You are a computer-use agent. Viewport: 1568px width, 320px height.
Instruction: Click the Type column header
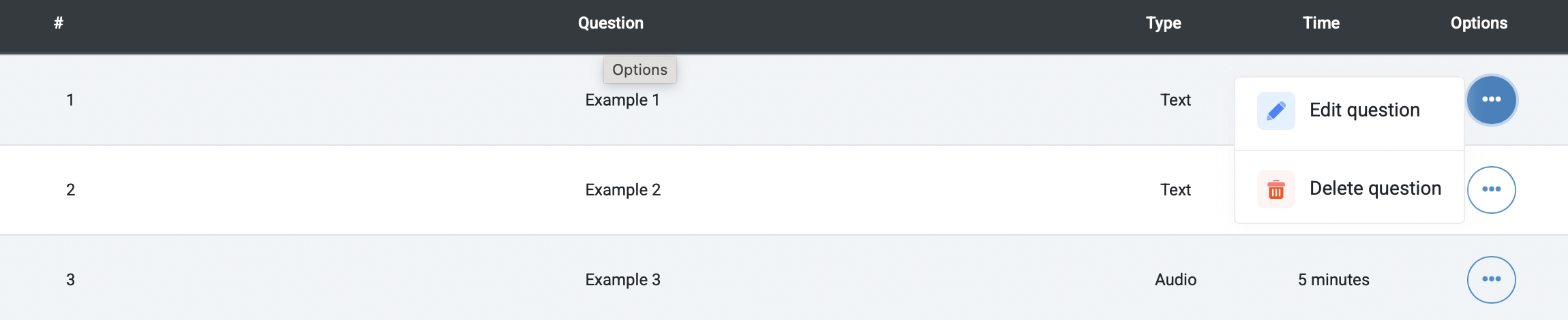(1164, 23)
